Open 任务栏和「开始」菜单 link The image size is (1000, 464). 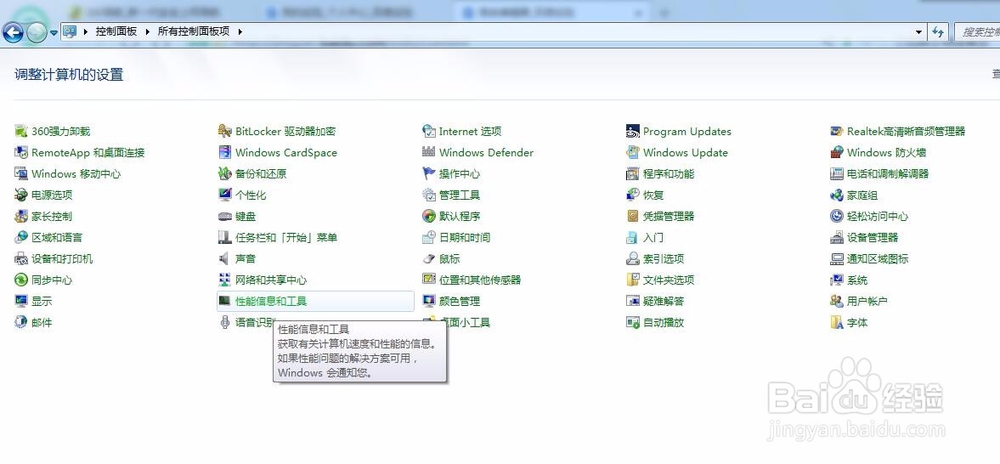pos(286,237)
